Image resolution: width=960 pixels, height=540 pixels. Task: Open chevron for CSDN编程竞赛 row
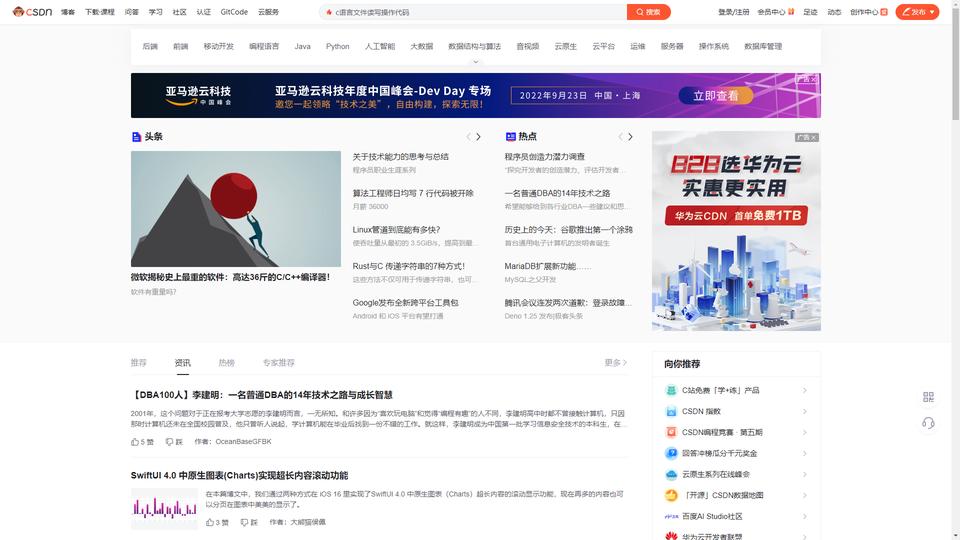click(x=804, y=432)
